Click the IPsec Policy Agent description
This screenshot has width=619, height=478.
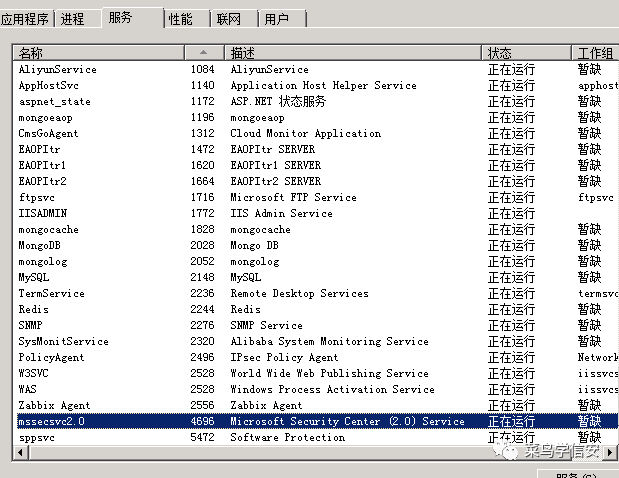284,357
